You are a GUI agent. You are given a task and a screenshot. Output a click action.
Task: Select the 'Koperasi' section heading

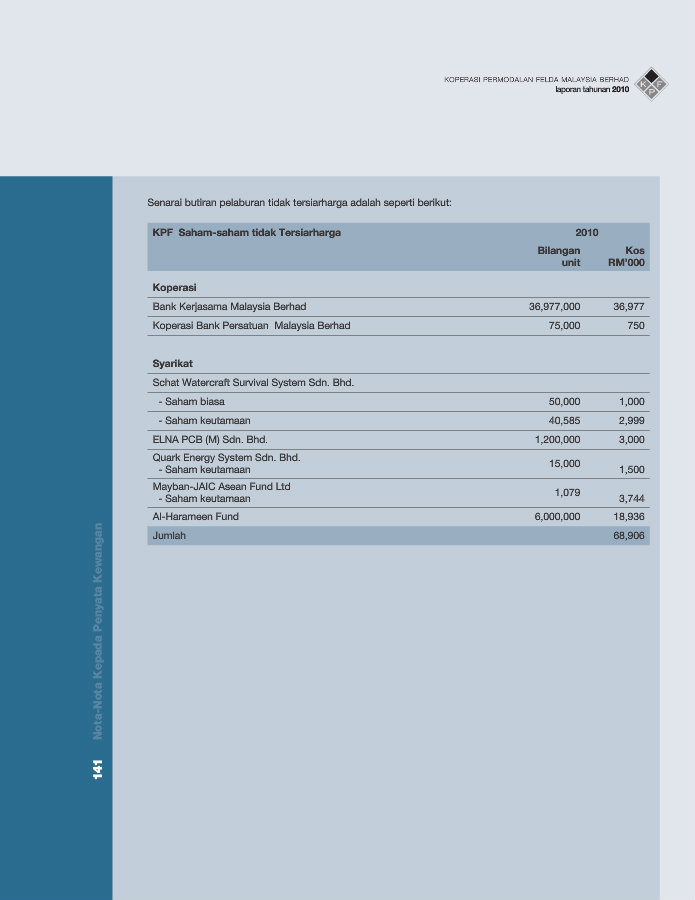point(174,287)
